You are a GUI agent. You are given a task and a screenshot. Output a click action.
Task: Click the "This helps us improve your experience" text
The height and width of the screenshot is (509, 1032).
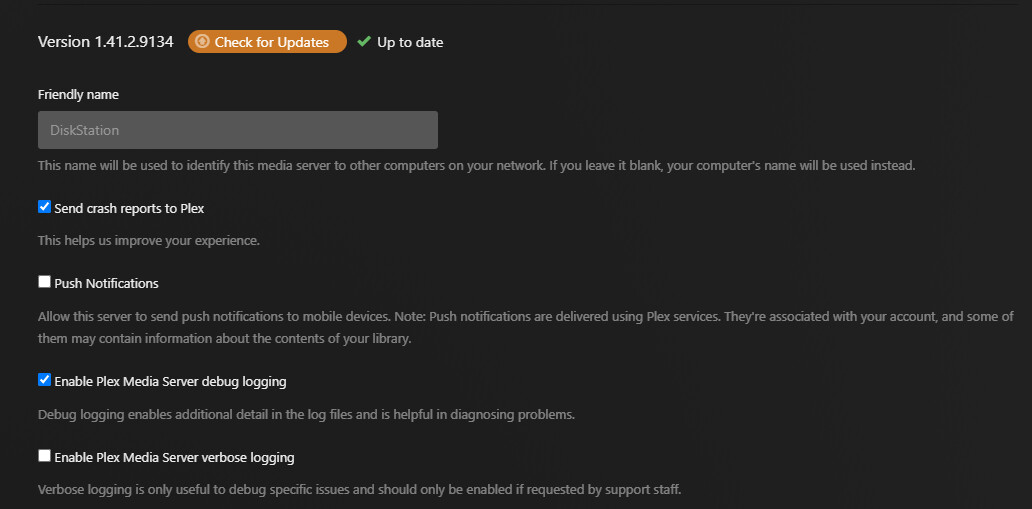(x=148, y=240)
